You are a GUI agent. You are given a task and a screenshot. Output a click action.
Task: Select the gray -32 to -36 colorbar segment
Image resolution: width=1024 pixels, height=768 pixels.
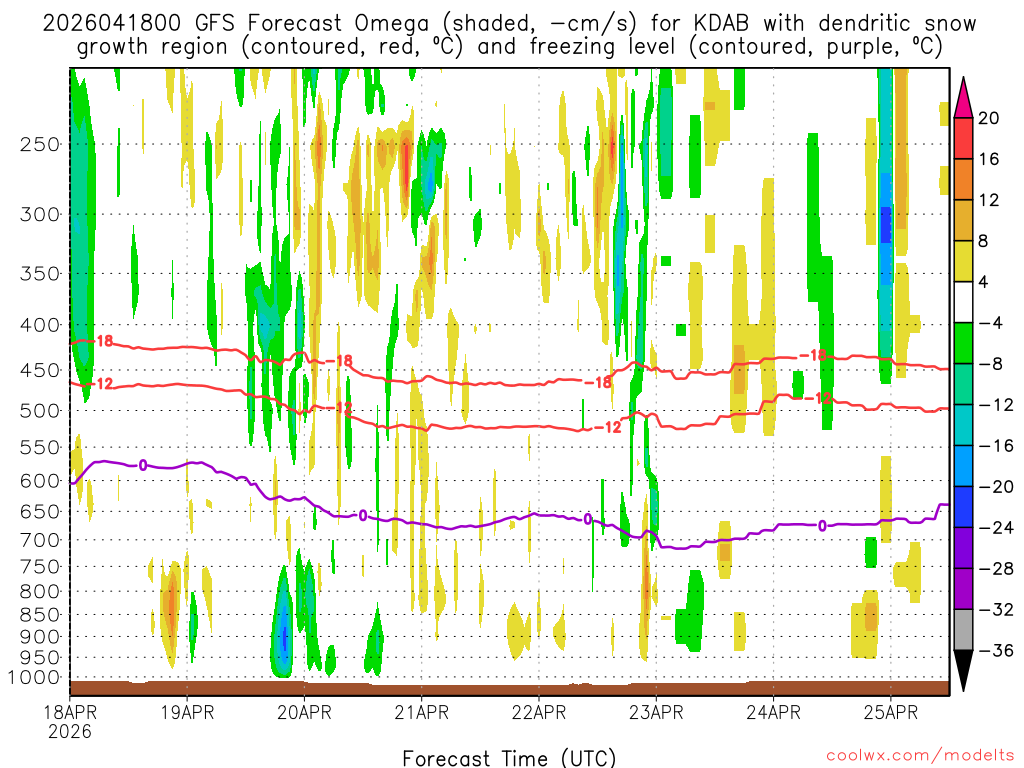(963, 630)
